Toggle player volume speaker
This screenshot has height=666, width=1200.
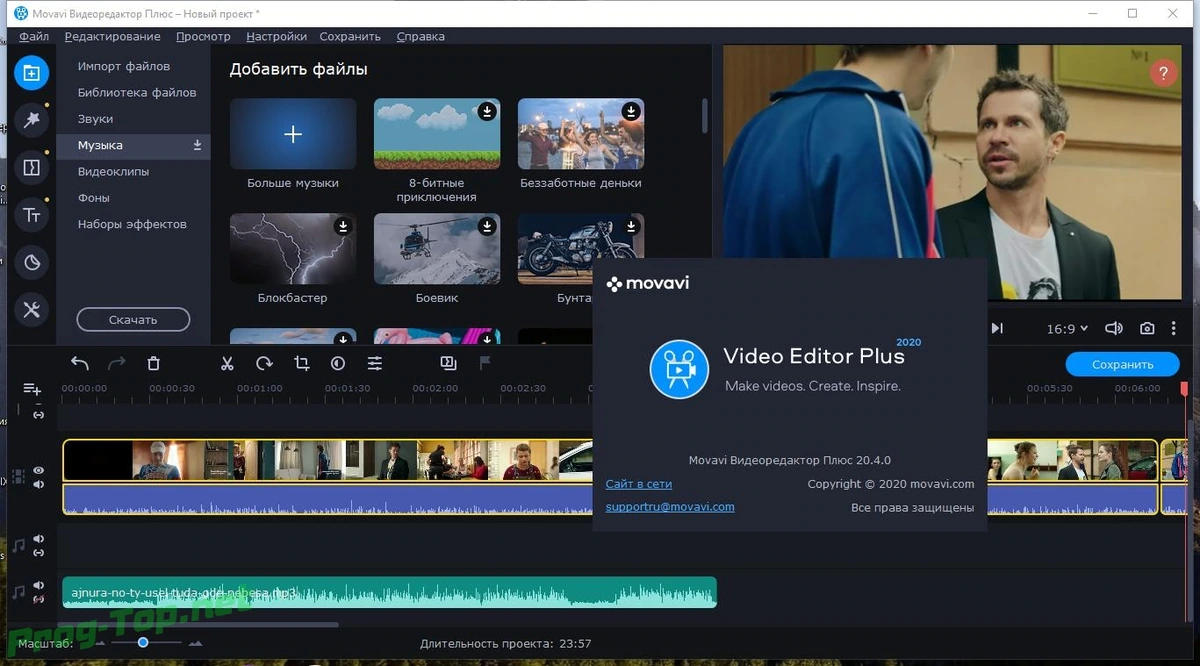click(1114, 328)
